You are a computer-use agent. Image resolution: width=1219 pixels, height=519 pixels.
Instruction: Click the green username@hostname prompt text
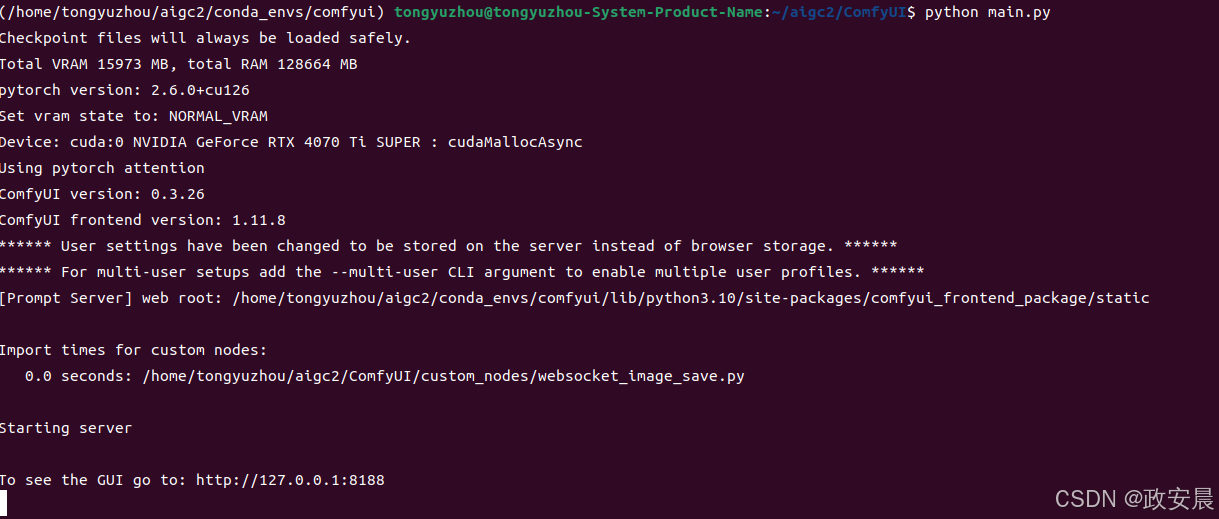click(578, 12)
